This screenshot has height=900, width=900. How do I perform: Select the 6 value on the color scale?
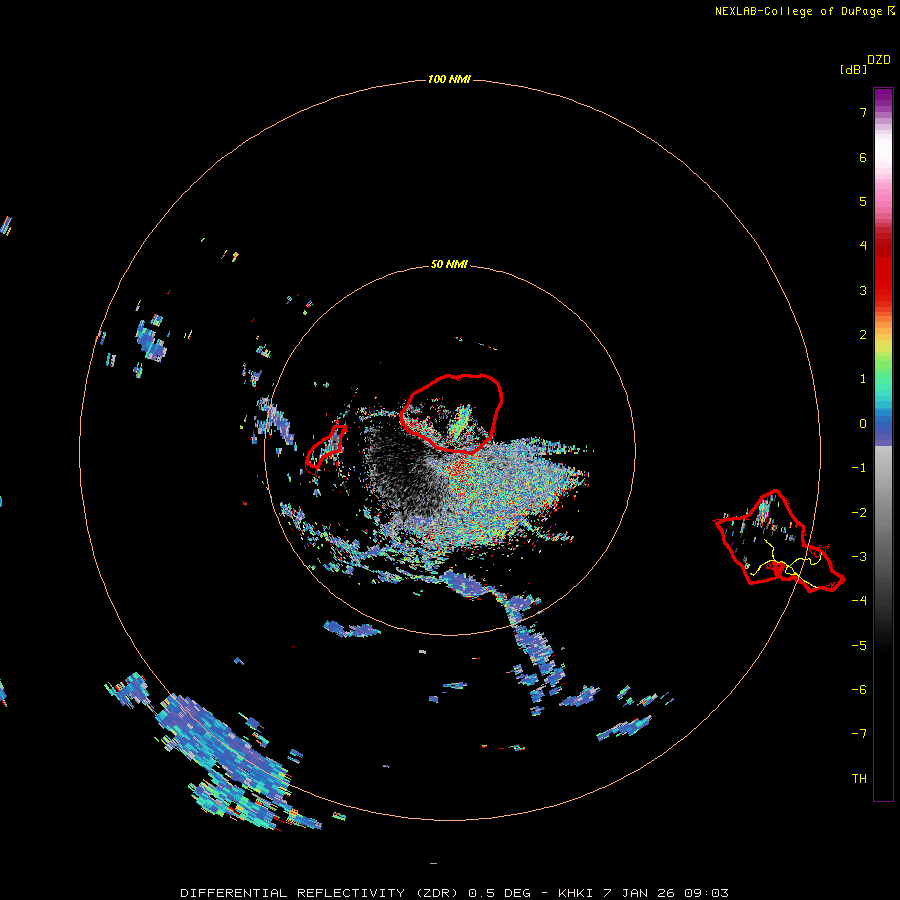(x=863, y=157)
